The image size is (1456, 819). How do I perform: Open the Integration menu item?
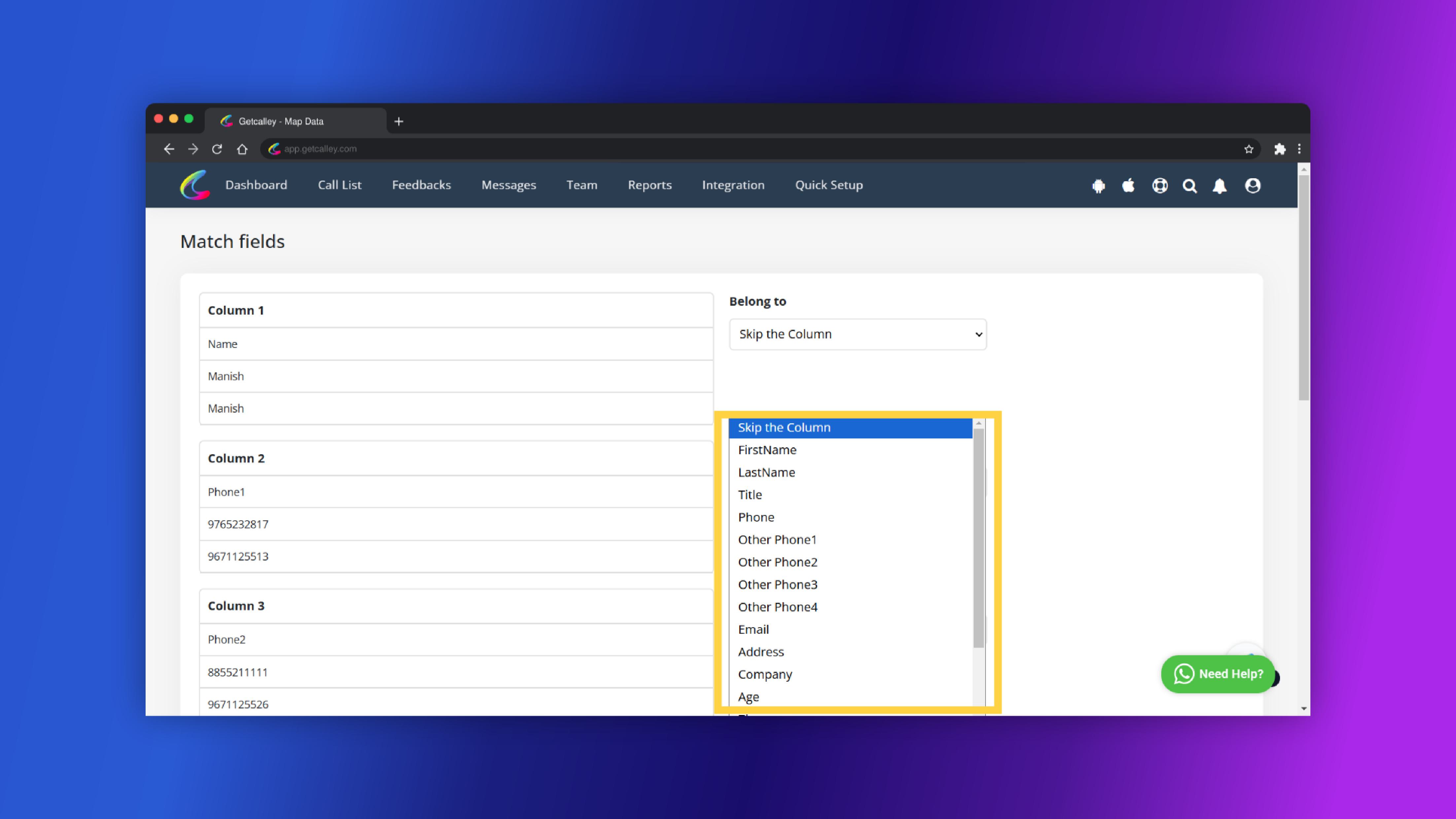(733, 185)
